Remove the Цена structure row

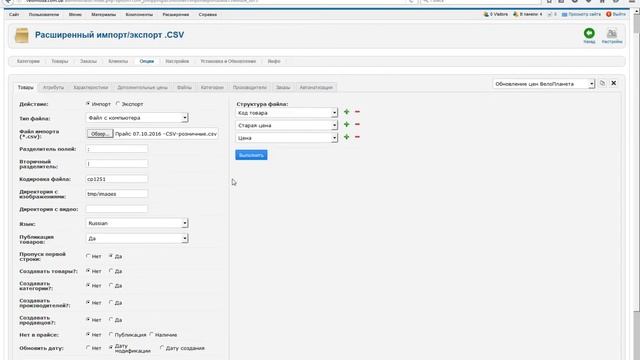point(357,137)
